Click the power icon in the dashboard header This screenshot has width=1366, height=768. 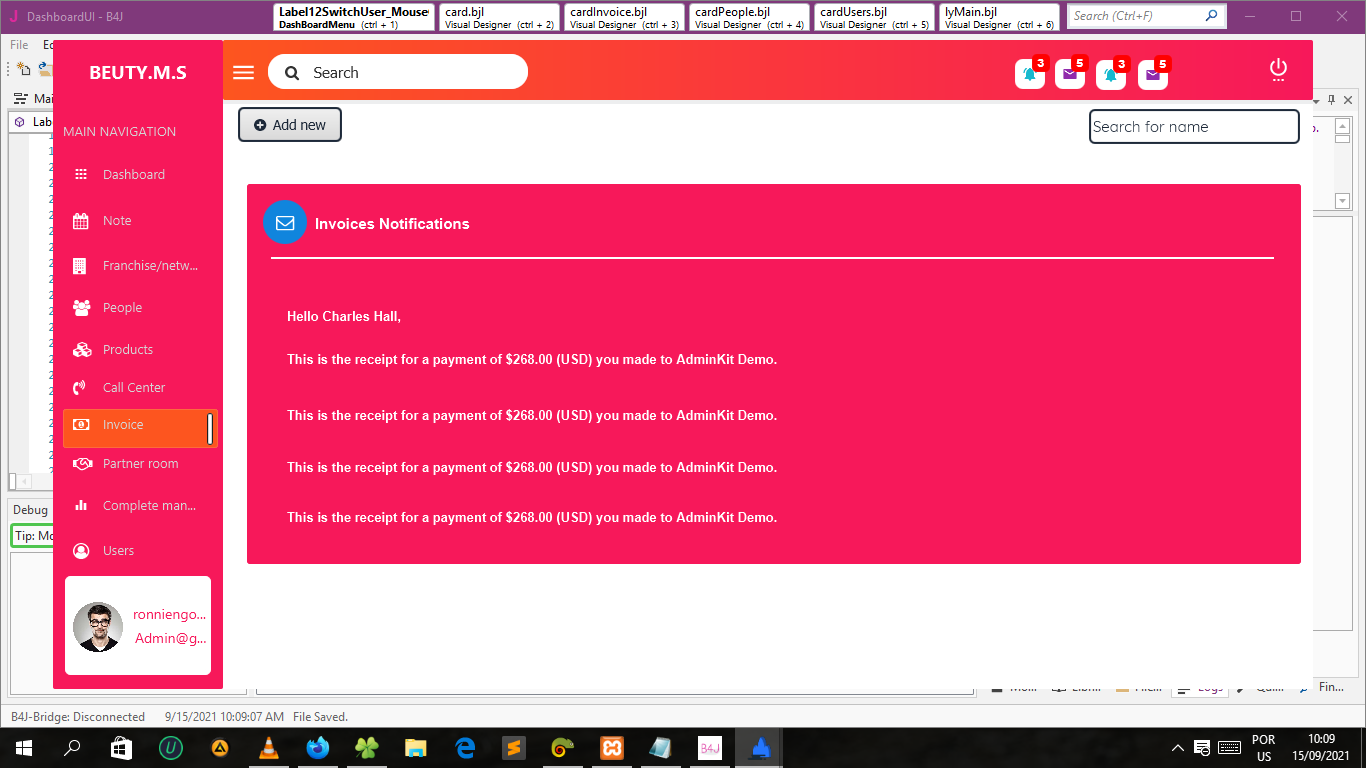[1278, 69]
